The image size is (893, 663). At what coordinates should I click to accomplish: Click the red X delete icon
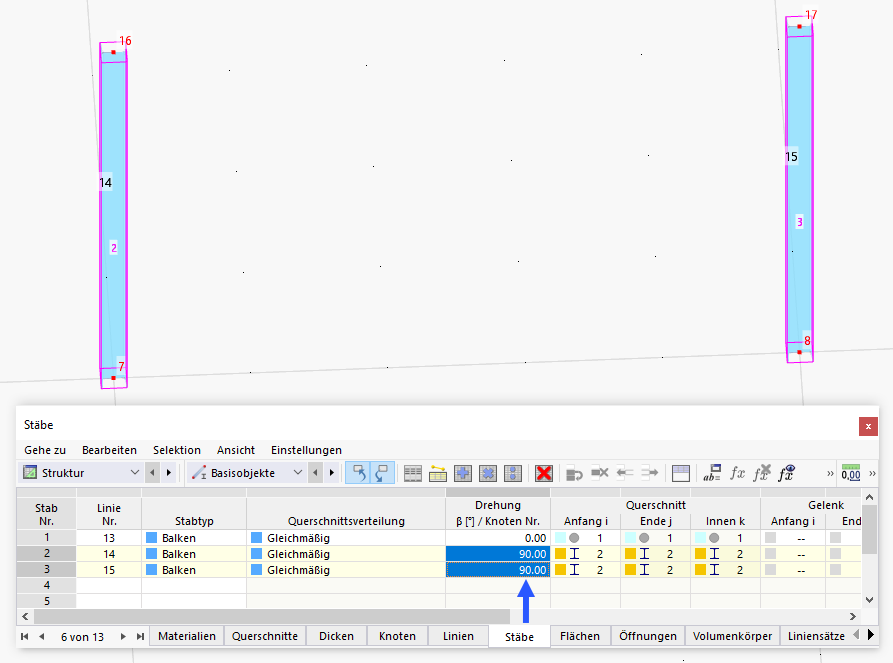point(544,473)
